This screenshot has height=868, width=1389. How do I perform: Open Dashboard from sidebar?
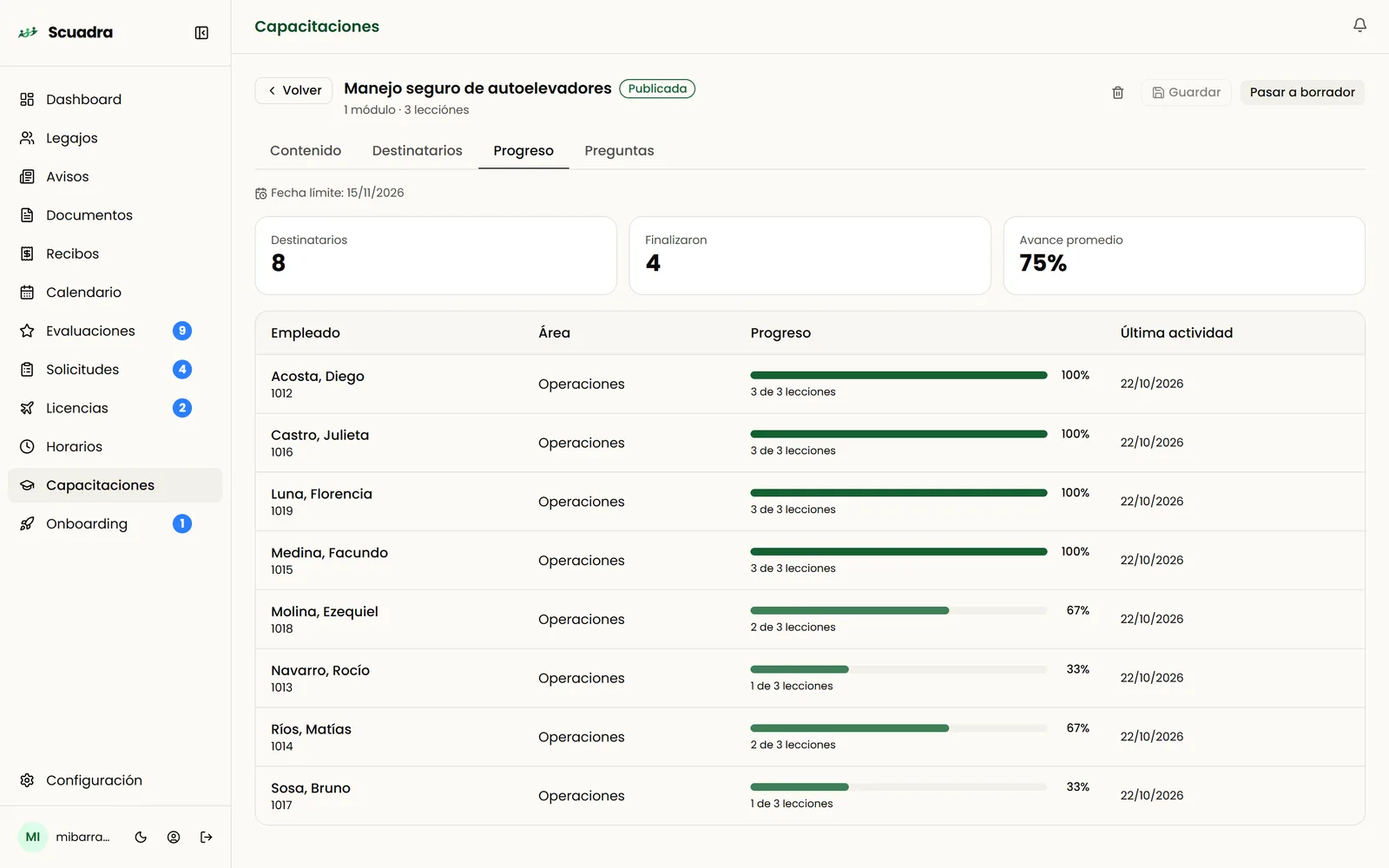click(x=115, y=100)
